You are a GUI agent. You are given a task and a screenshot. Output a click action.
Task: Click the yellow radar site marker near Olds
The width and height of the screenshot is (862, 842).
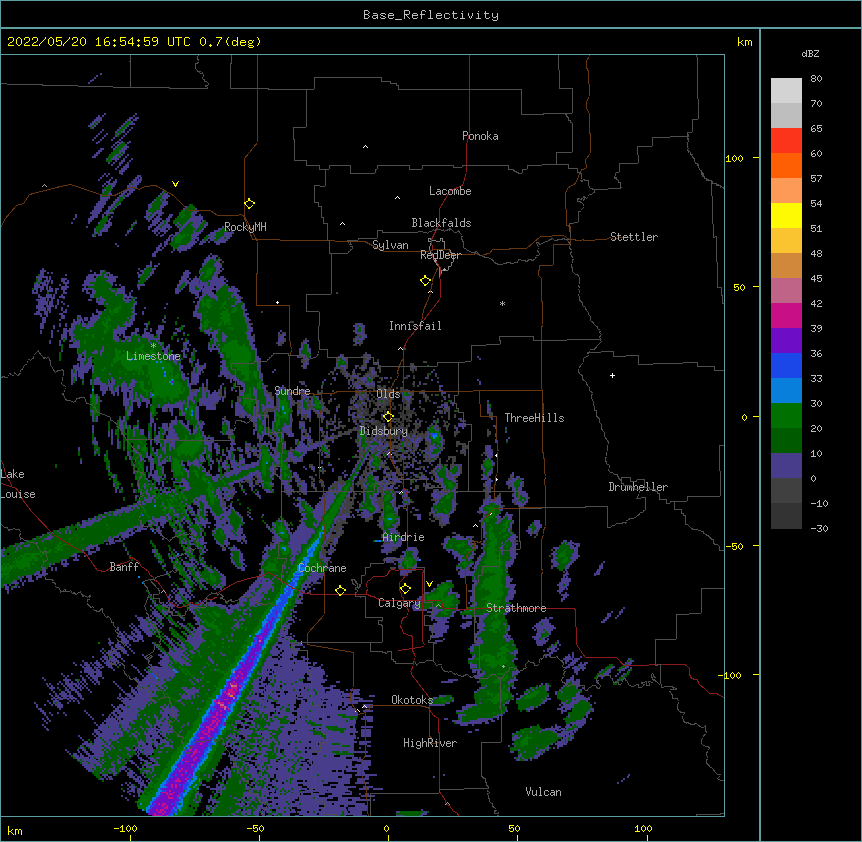click(x=388, y=417)
